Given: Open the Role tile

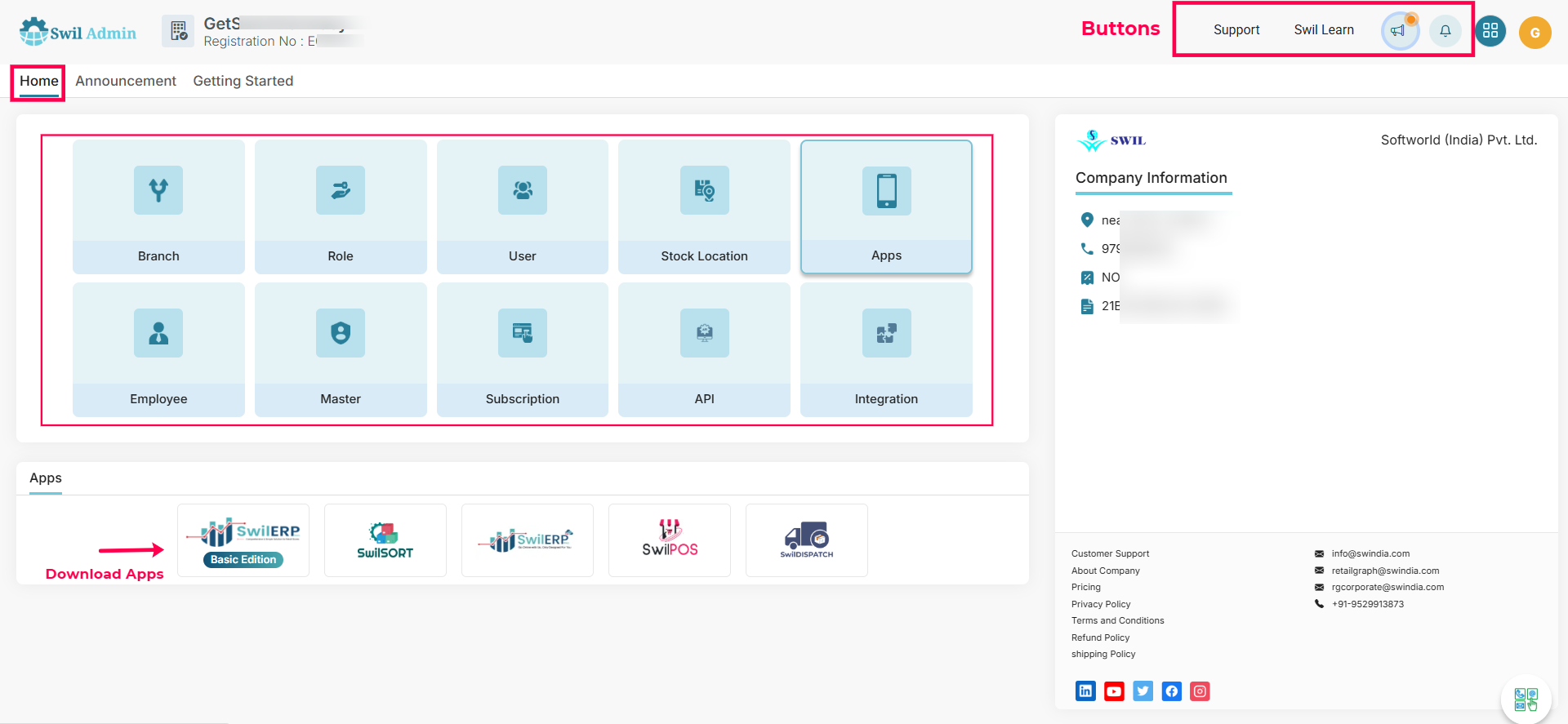Looking at the screenshot, I should 341,207.
